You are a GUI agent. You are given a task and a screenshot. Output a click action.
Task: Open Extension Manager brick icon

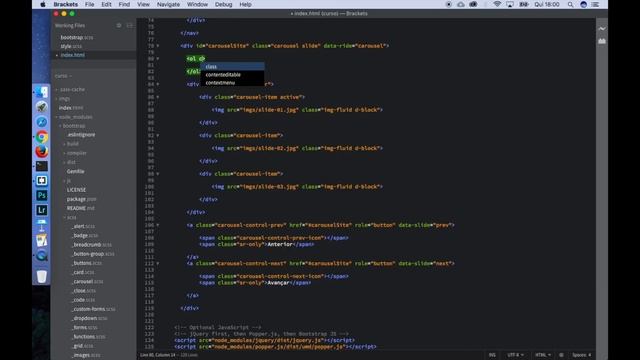pyautogui.click(x=602, y=41)
